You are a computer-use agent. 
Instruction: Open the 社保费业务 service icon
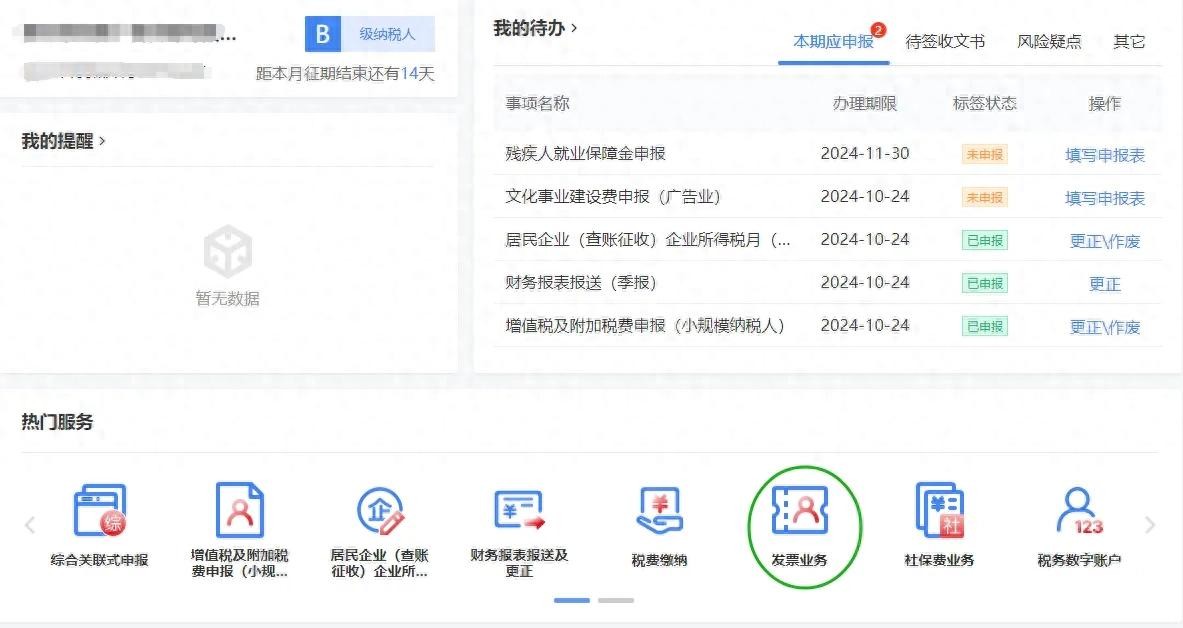click(x=939, y=513)
